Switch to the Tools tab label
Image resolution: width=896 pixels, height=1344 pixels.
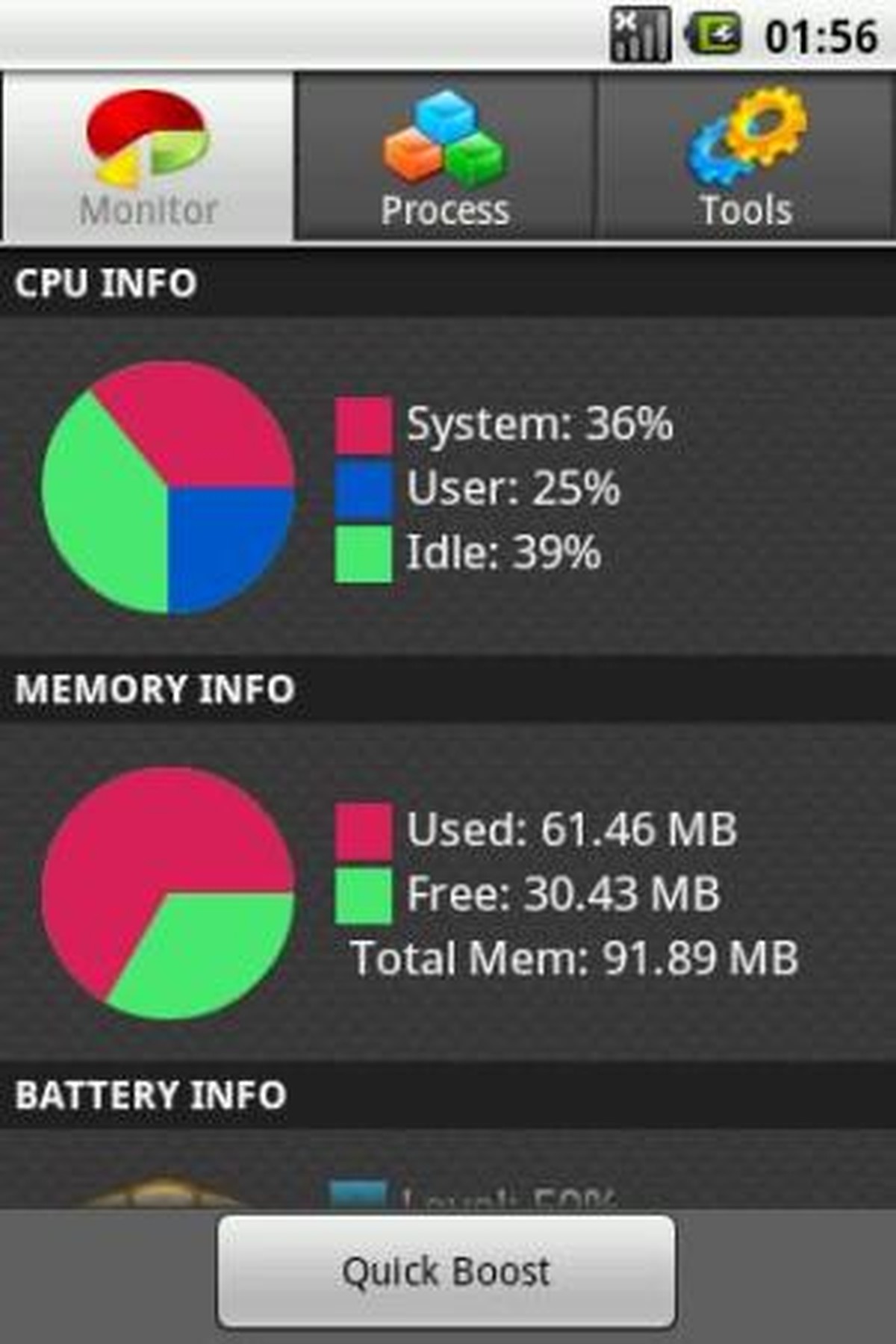pos(747,210)
